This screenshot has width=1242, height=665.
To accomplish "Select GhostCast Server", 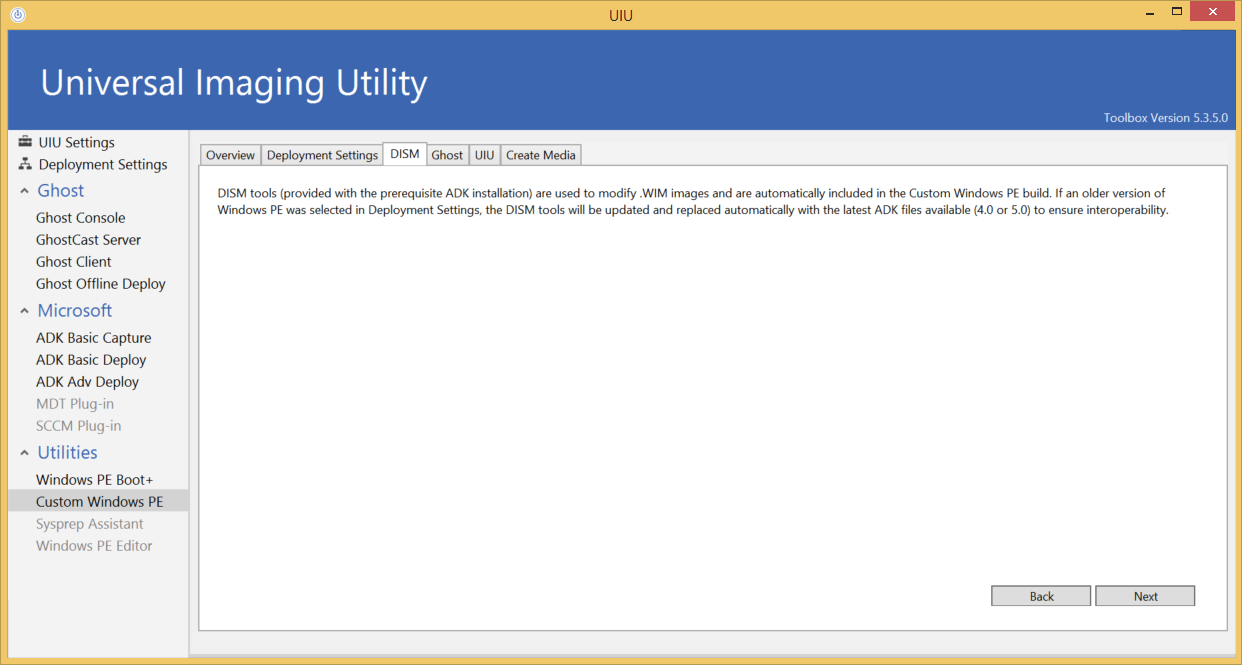I will tap(88, 240).
